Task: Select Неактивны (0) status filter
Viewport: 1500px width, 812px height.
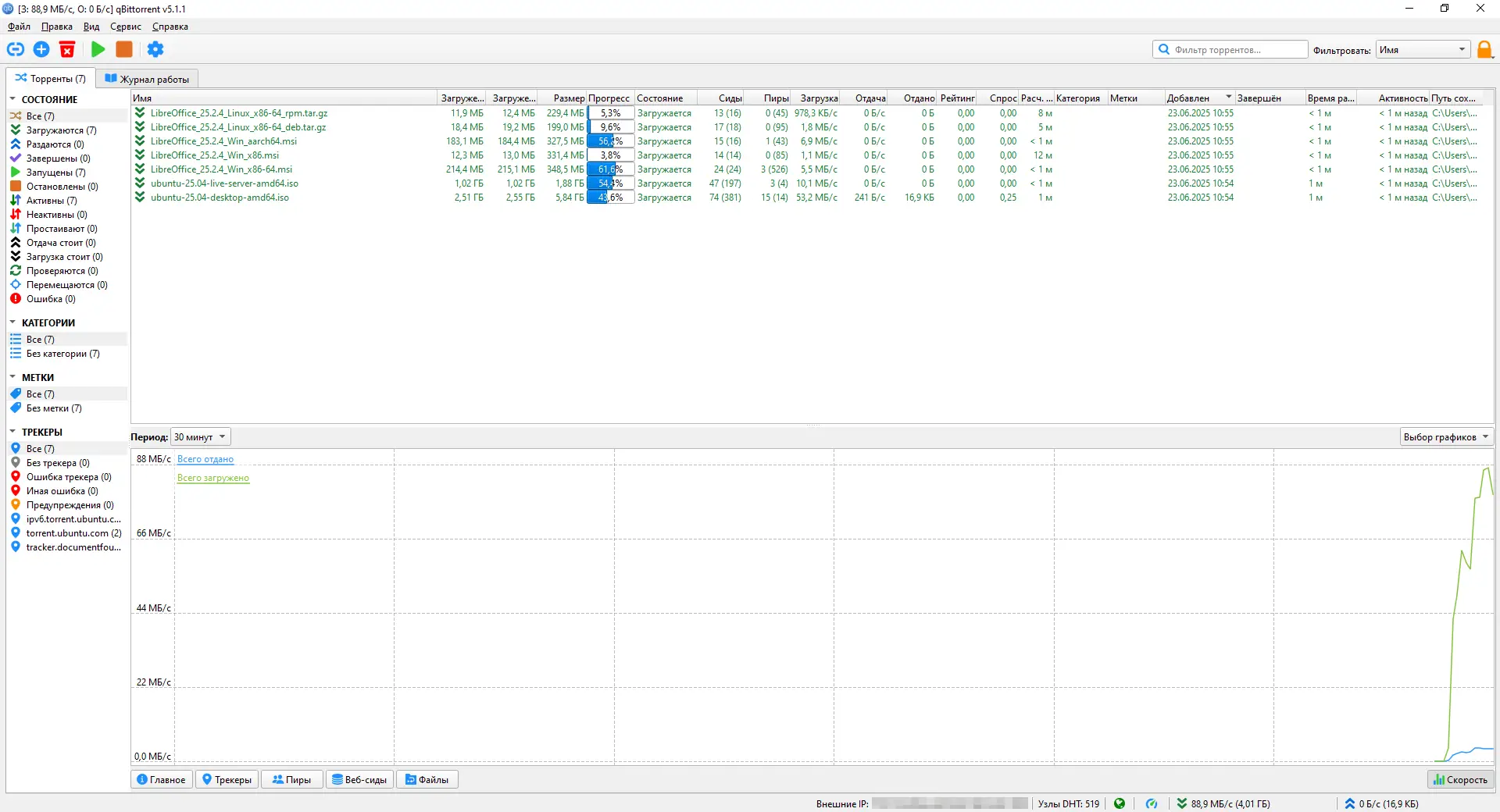Action: tap(56, 215)
